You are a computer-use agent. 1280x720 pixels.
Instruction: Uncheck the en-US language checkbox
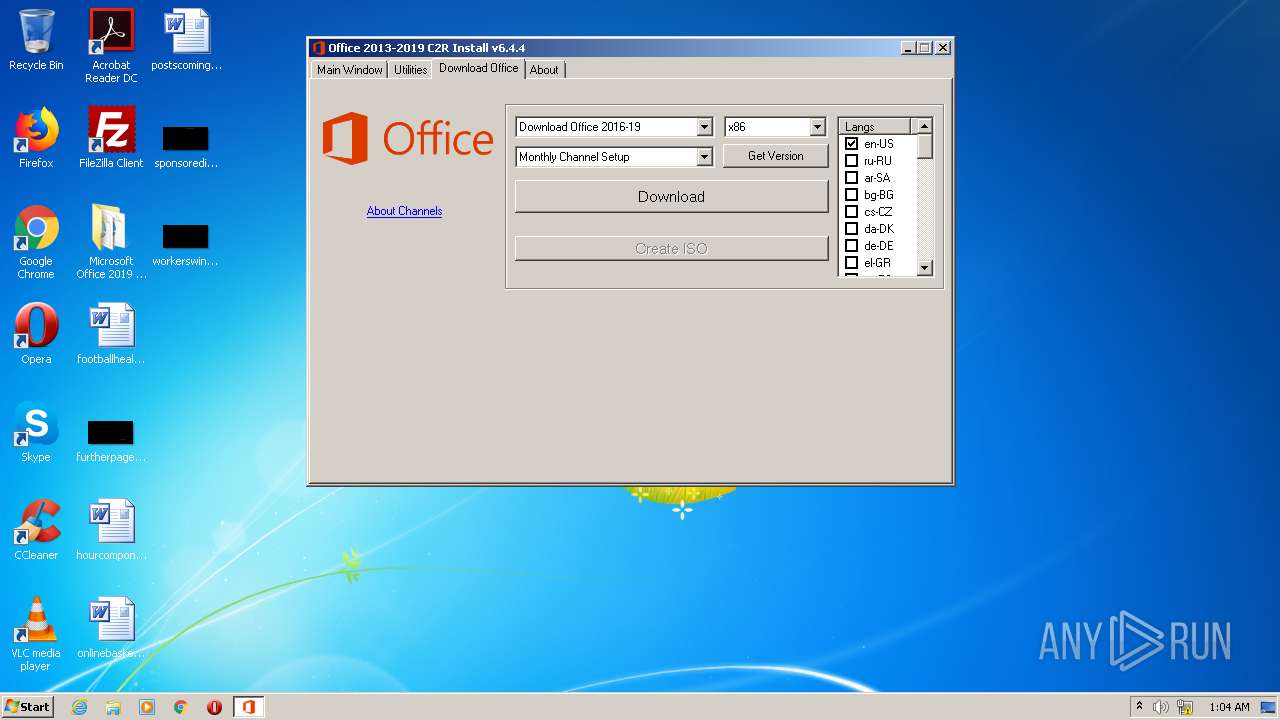click(852, 144)
